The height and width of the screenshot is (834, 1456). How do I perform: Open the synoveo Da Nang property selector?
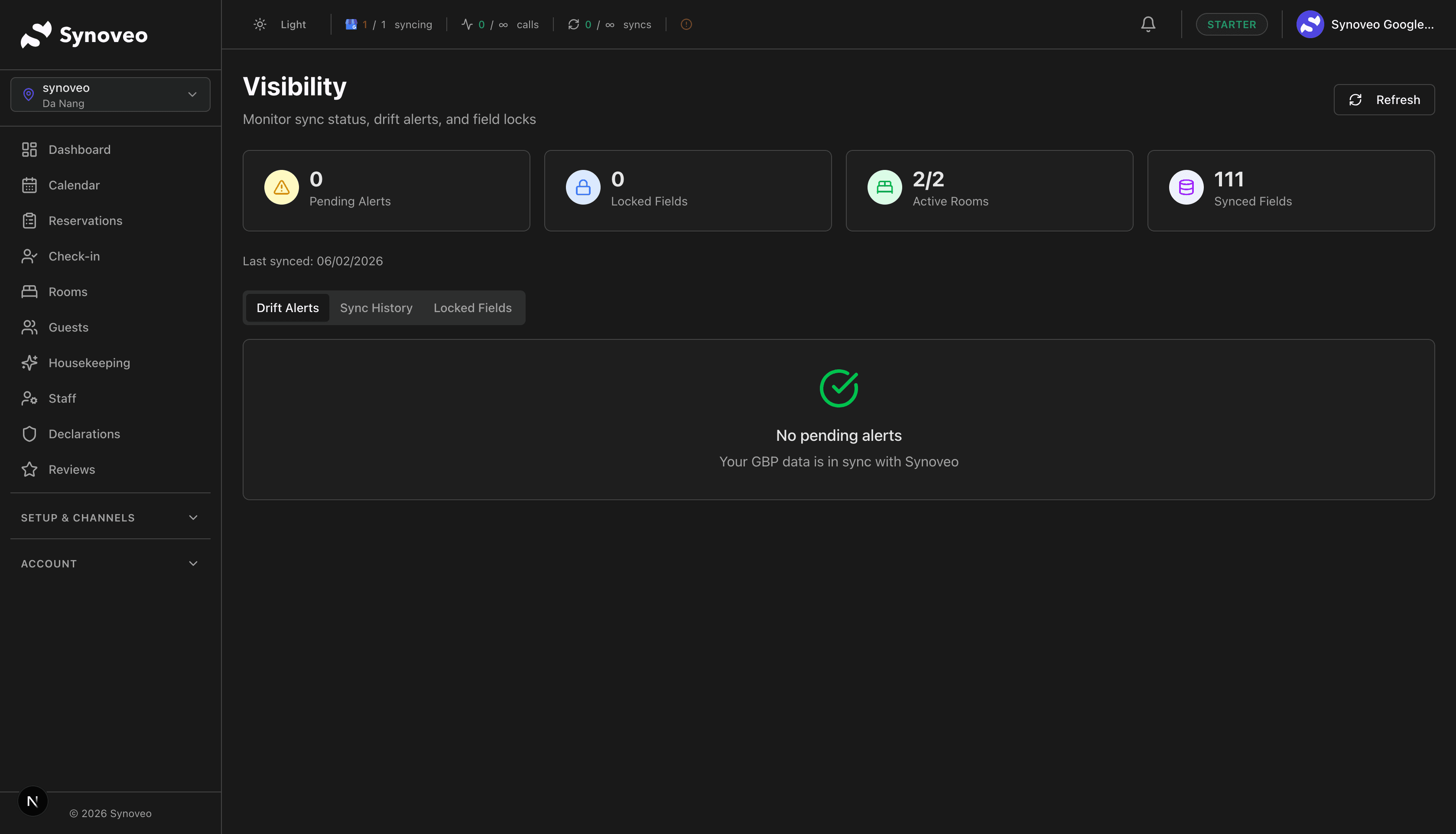click(x=110, y=94)
